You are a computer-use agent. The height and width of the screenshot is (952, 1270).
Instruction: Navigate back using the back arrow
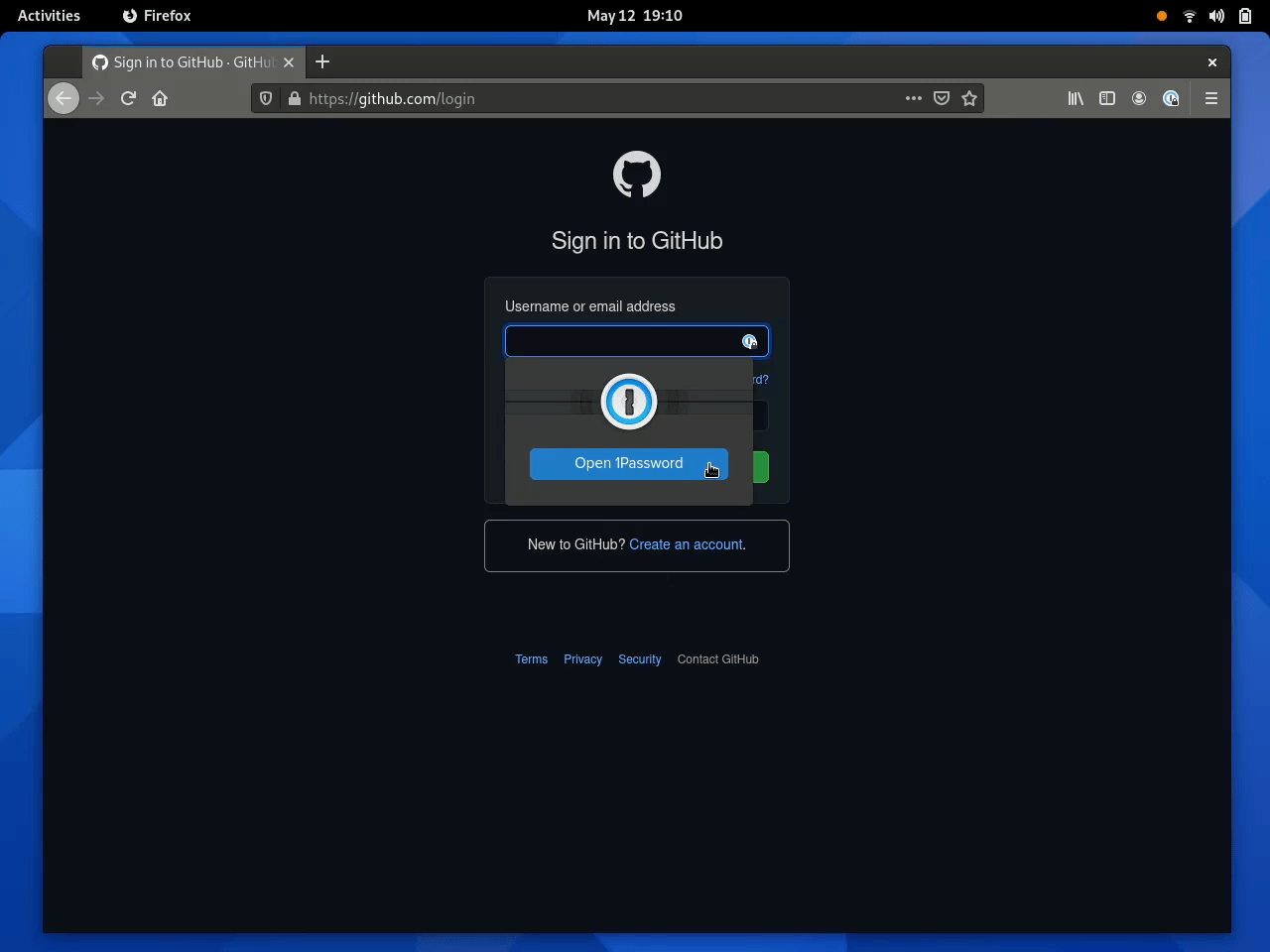click(63, 98)
